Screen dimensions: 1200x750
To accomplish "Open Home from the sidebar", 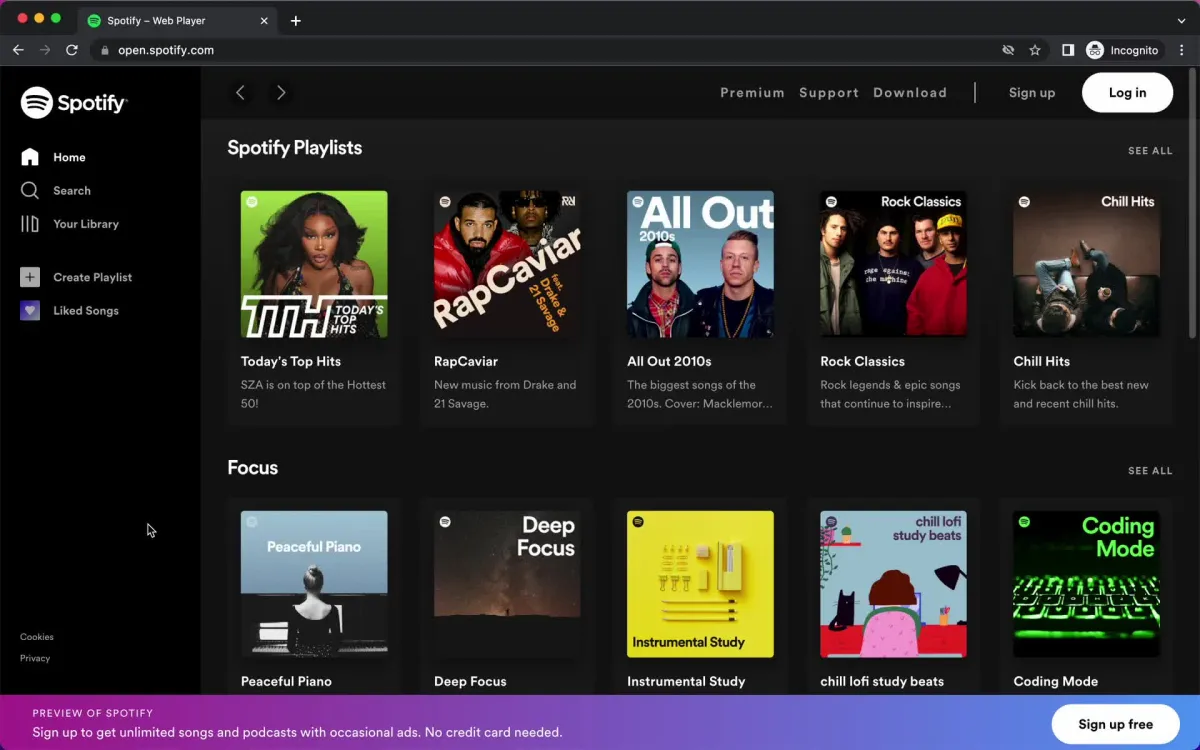I will pos(69,157).
